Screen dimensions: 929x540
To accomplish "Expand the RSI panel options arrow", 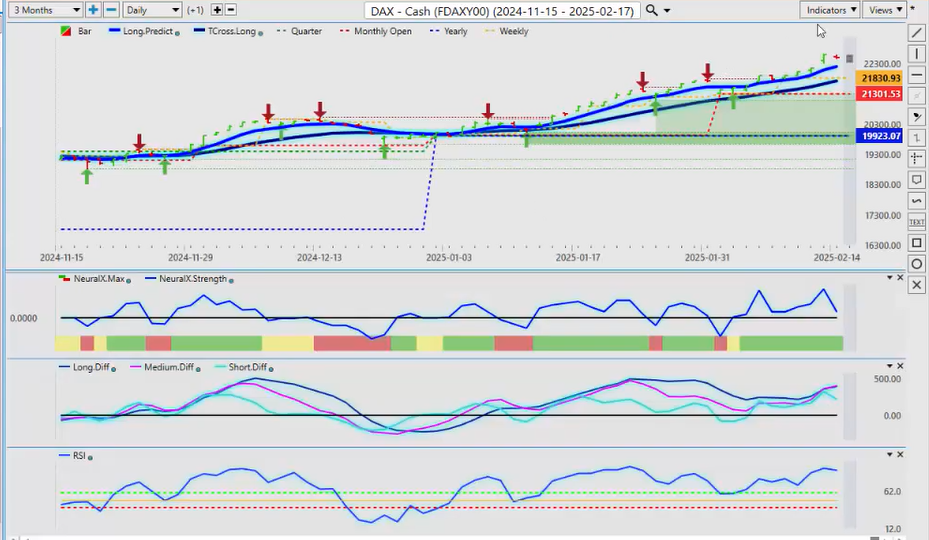I will click(x=889, y=455).
